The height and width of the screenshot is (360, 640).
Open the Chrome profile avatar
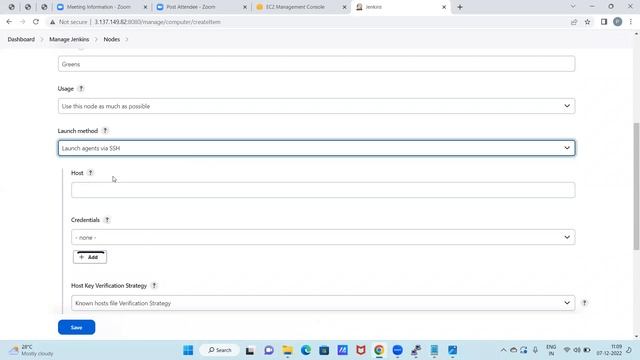tap(617, 22)
